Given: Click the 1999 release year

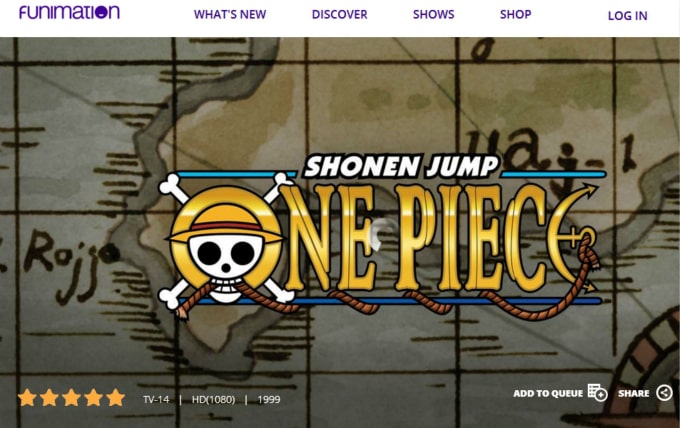Looking at the screenshot, I should (x=269, y=399).
